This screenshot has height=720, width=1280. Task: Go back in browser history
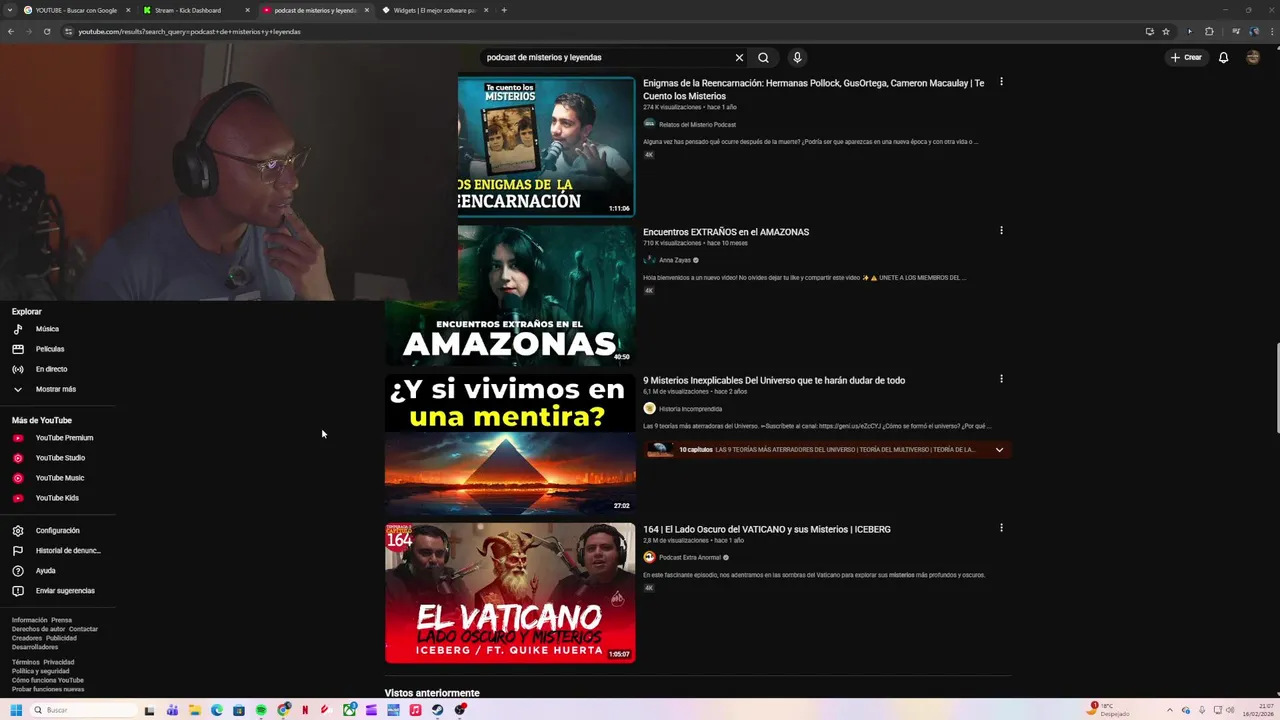point(10,31)
